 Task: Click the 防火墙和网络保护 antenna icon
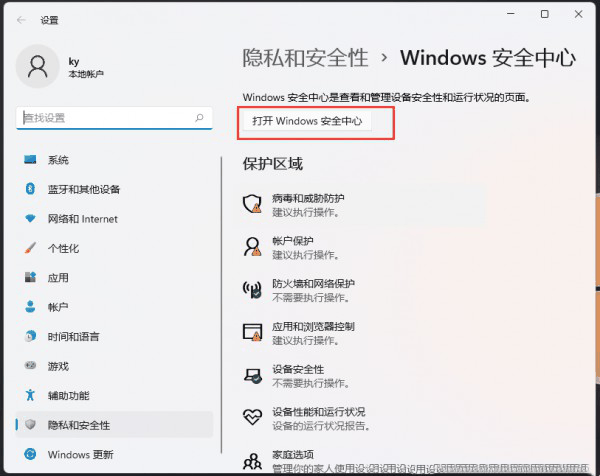[x=253, y=290]
